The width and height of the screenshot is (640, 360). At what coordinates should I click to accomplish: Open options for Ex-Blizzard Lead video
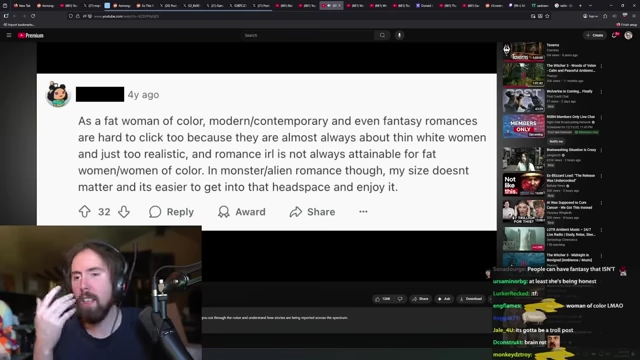point(601,176)
